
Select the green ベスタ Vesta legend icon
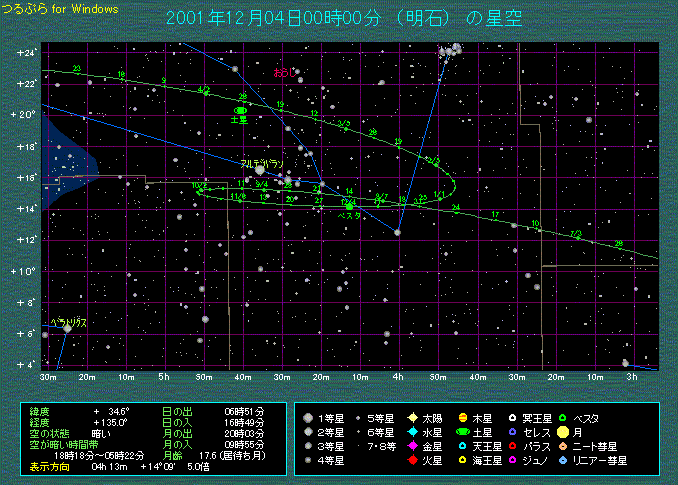(563, 418)
